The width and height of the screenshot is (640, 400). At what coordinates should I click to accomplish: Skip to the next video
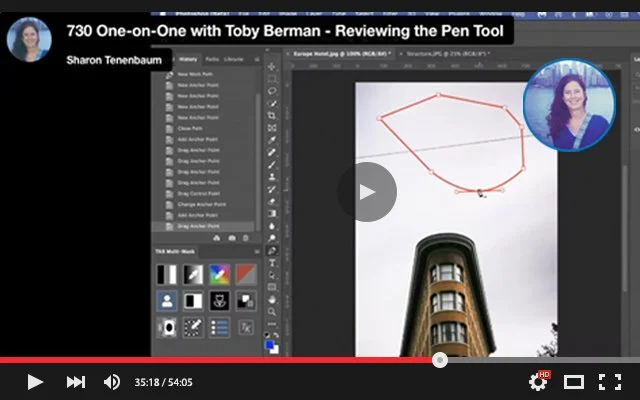pos(76,382)
